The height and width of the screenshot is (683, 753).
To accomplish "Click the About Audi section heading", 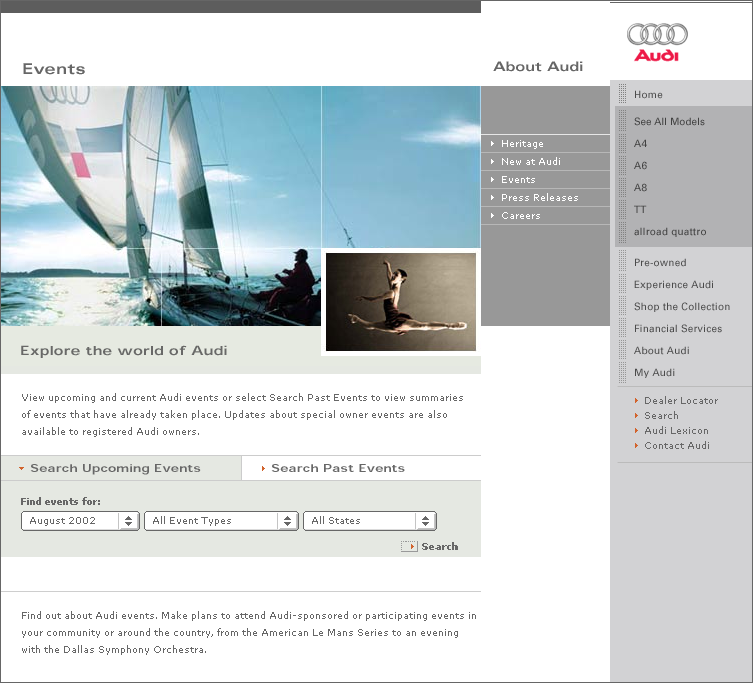I will pos(538,66).
